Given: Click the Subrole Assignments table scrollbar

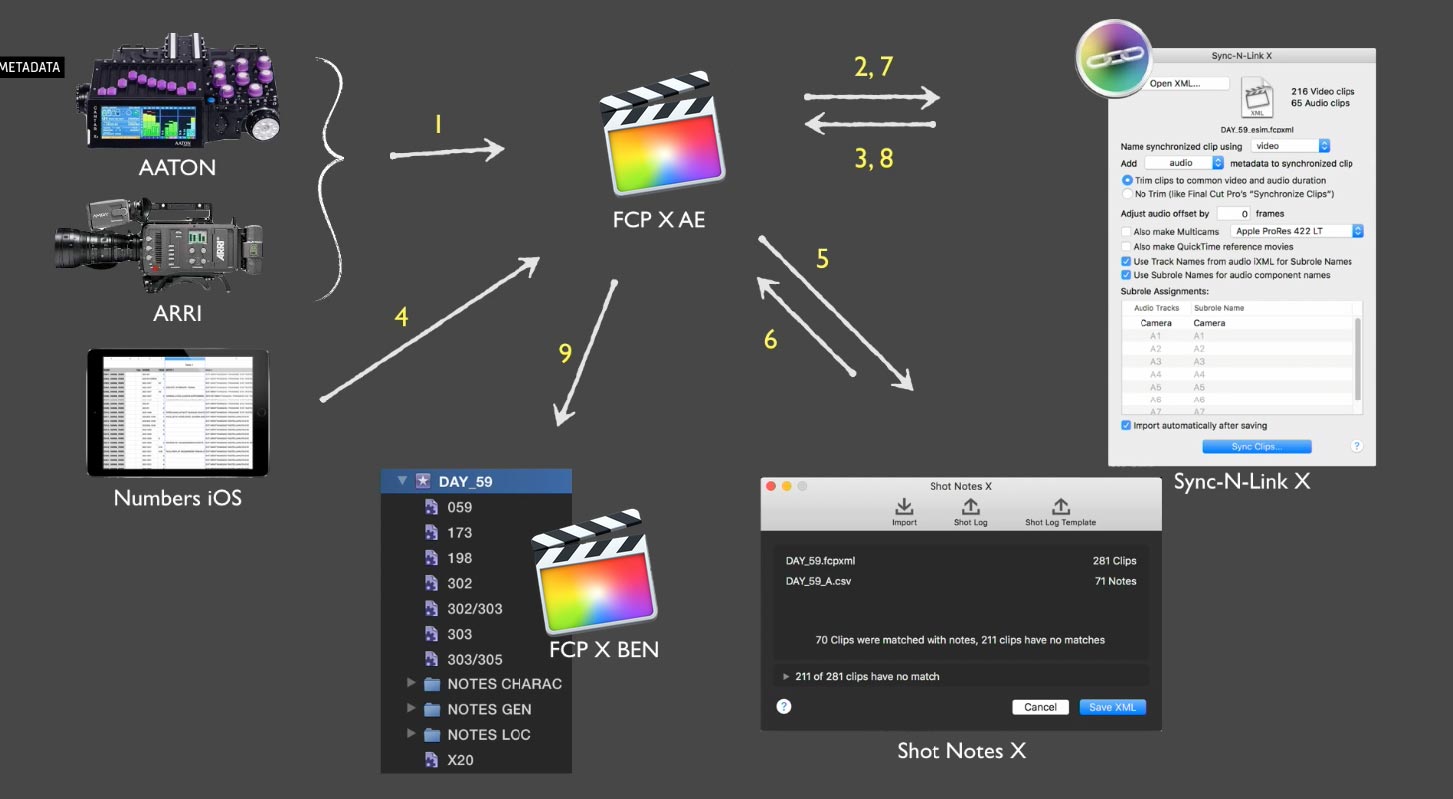Looking at the screenshot, I should [x=1357, y=360].
